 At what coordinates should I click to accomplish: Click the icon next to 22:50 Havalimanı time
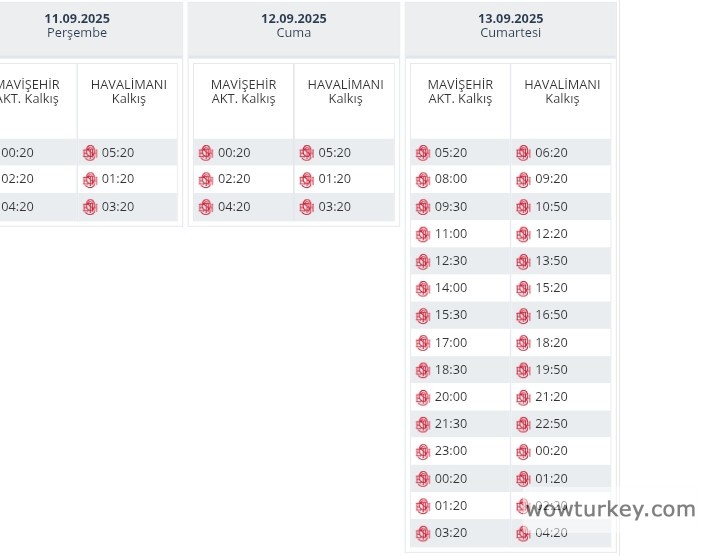click(x=523, y=424)
